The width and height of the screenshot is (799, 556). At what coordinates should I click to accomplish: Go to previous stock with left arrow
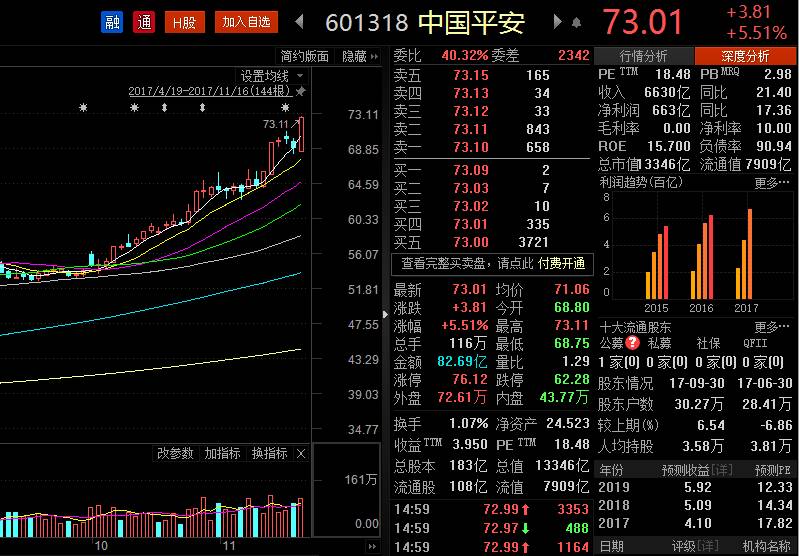[300, 22]
